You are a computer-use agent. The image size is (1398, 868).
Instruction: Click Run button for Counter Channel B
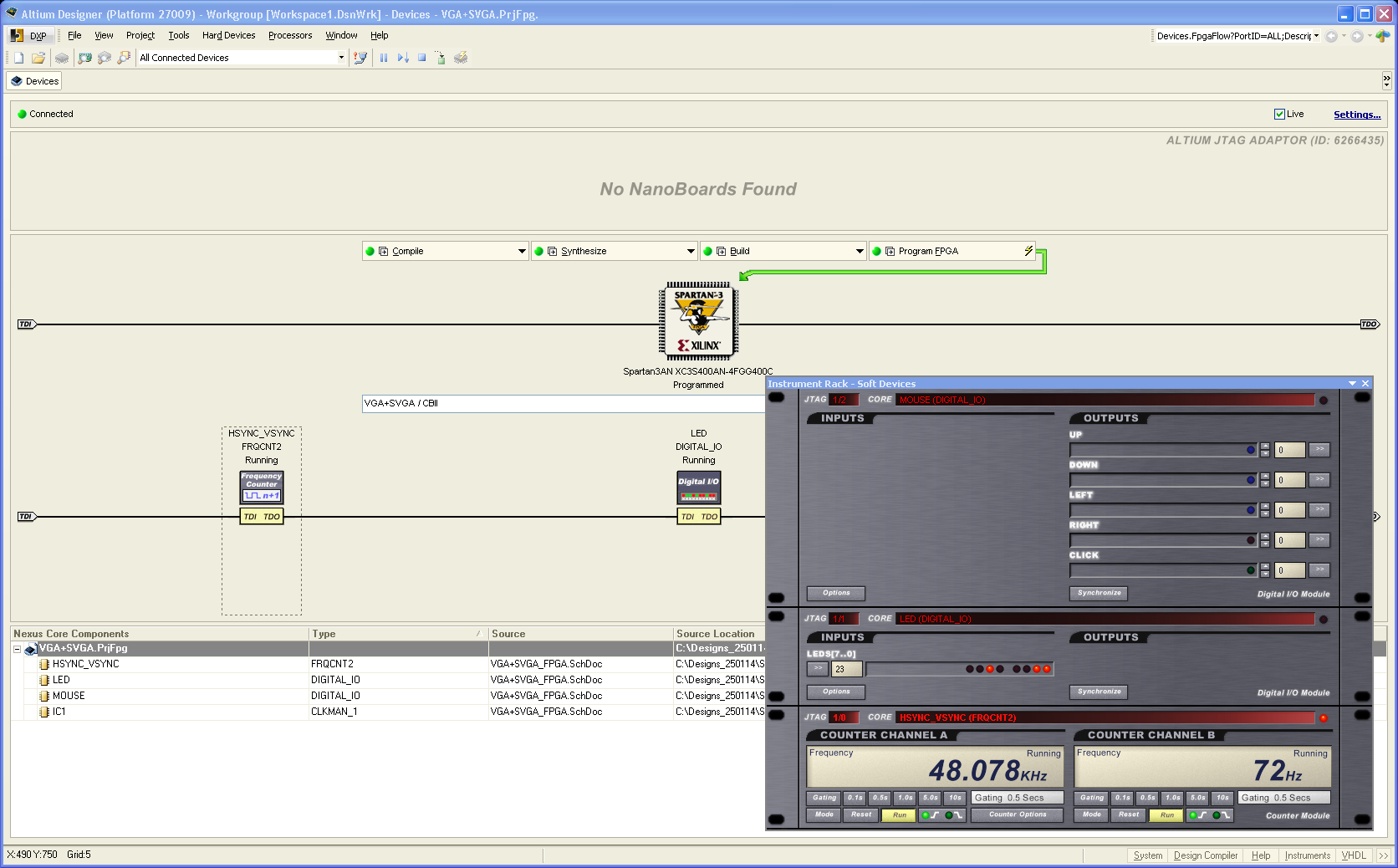(1166, 815)
